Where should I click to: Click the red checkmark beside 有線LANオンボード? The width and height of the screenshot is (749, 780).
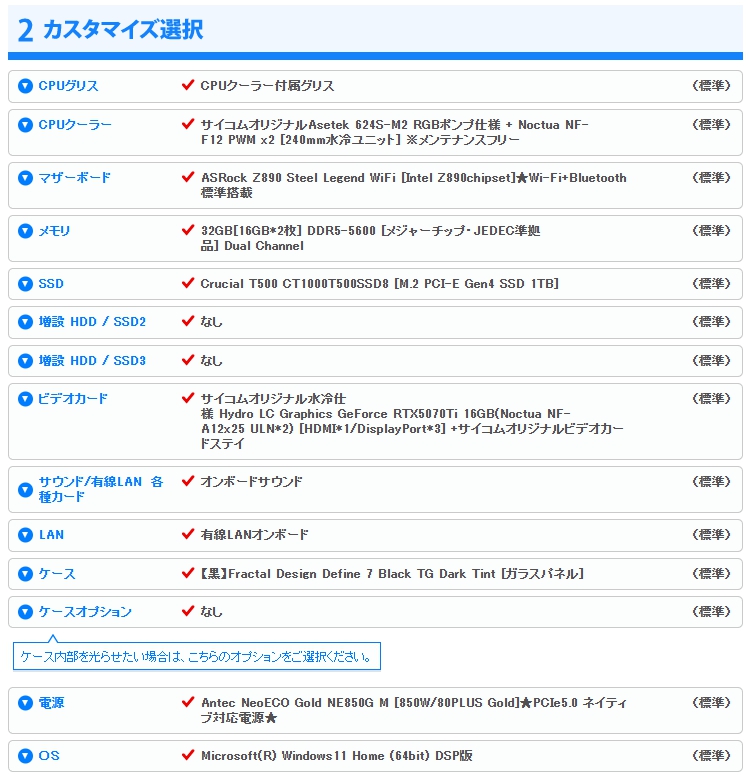(x=187, y=534)
